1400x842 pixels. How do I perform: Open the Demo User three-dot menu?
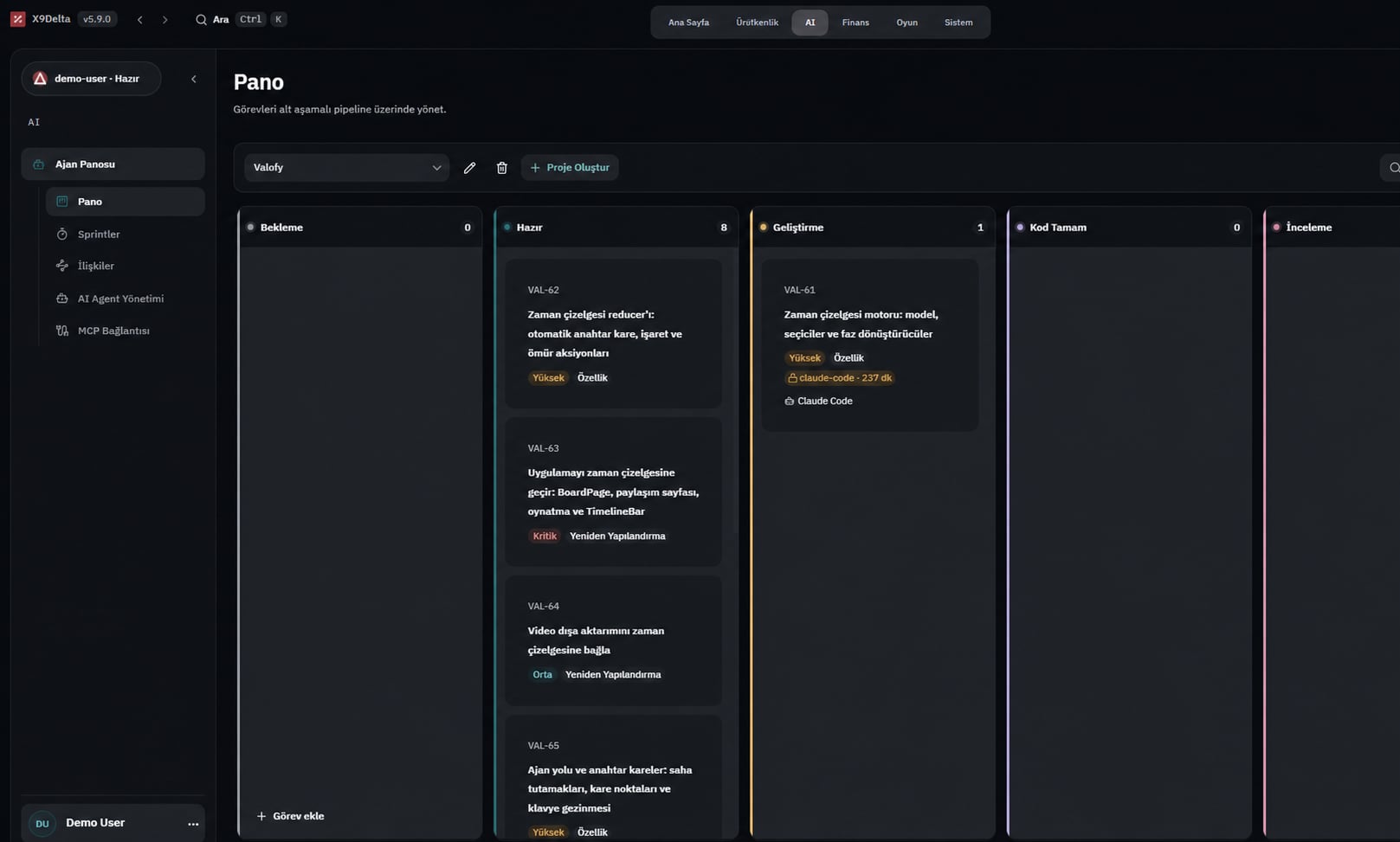(x=193, y=824)
